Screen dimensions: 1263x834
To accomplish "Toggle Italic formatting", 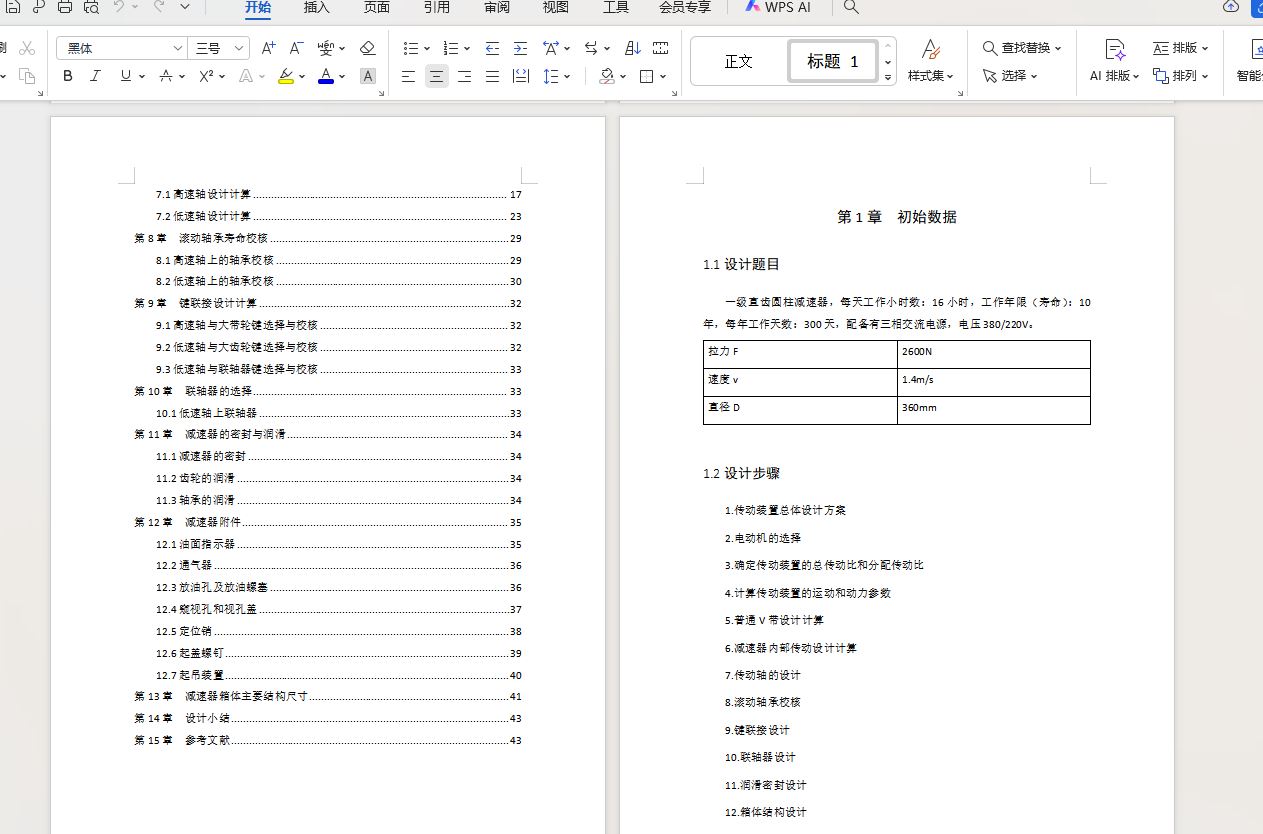I will coord(96,76).
